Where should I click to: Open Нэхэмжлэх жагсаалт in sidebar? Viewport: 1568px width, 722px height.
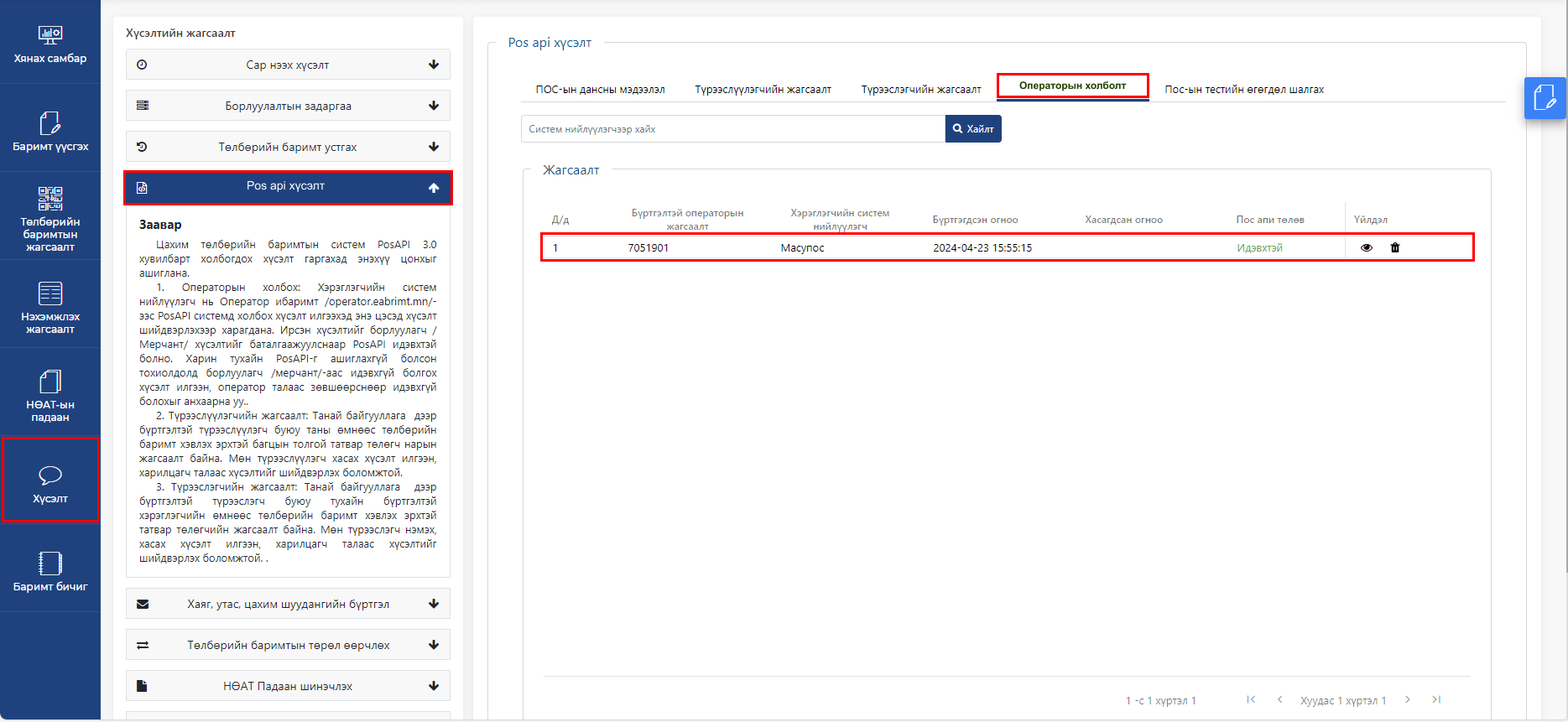coord(50,306)
